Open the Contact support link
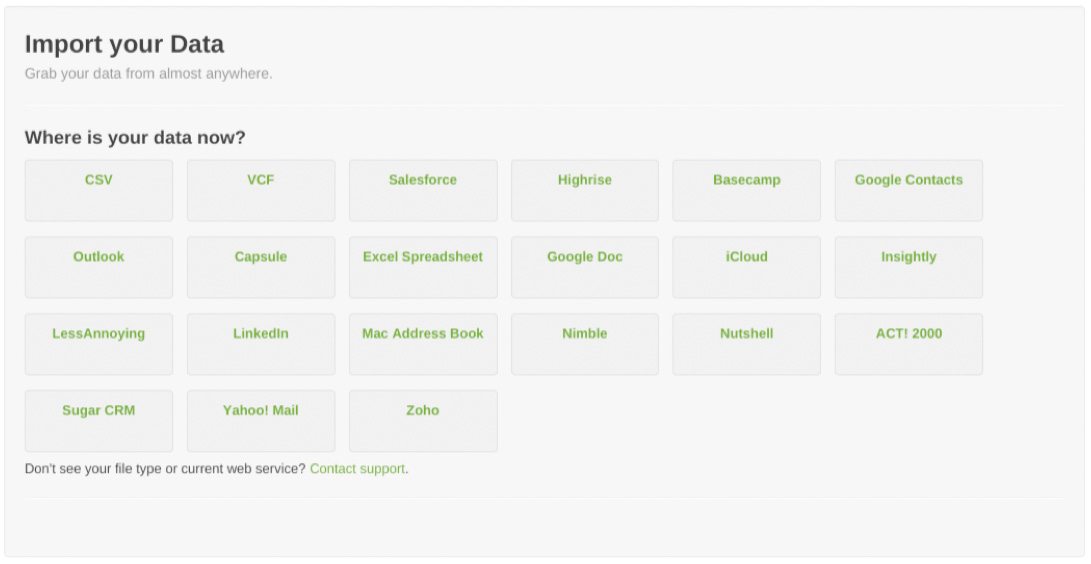This screenshot has height=564, width=1091. coord(358,469)
